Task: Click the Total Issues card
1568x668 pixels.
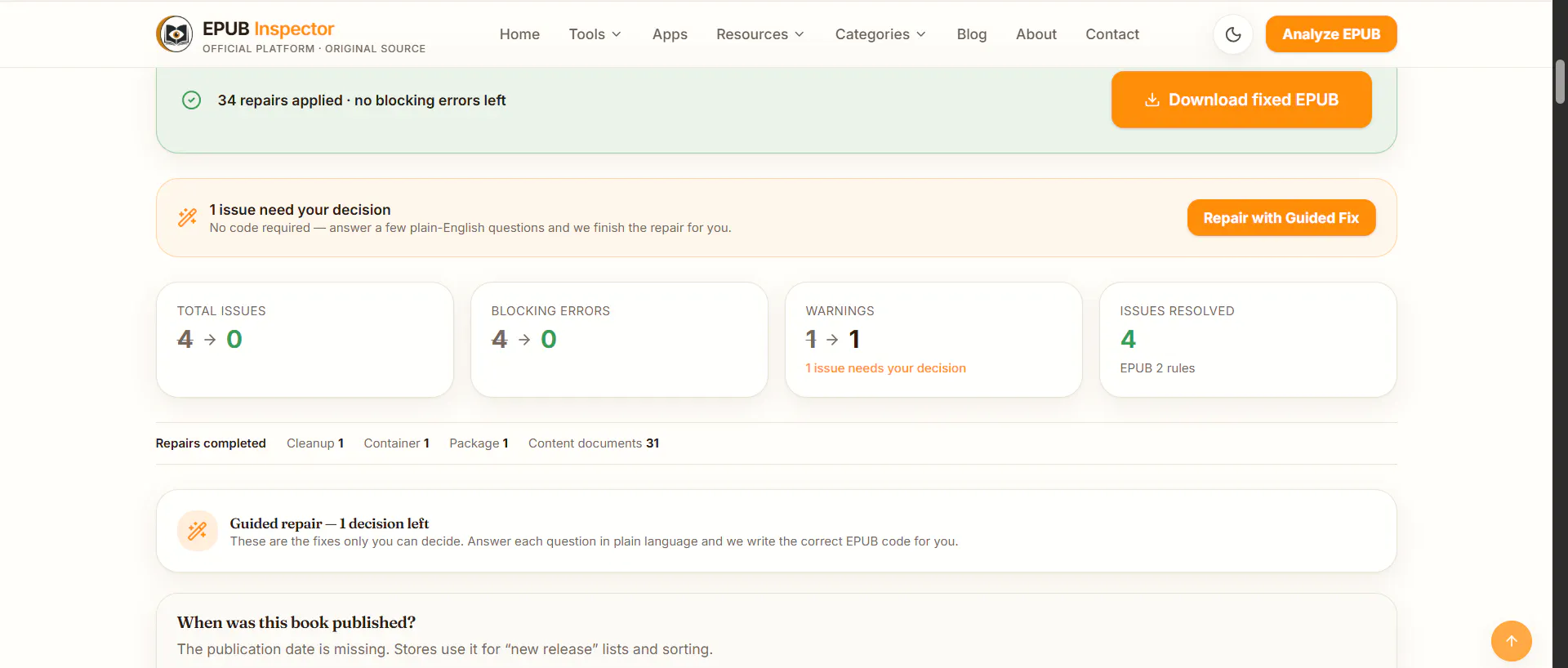Action: coord(305,340)
